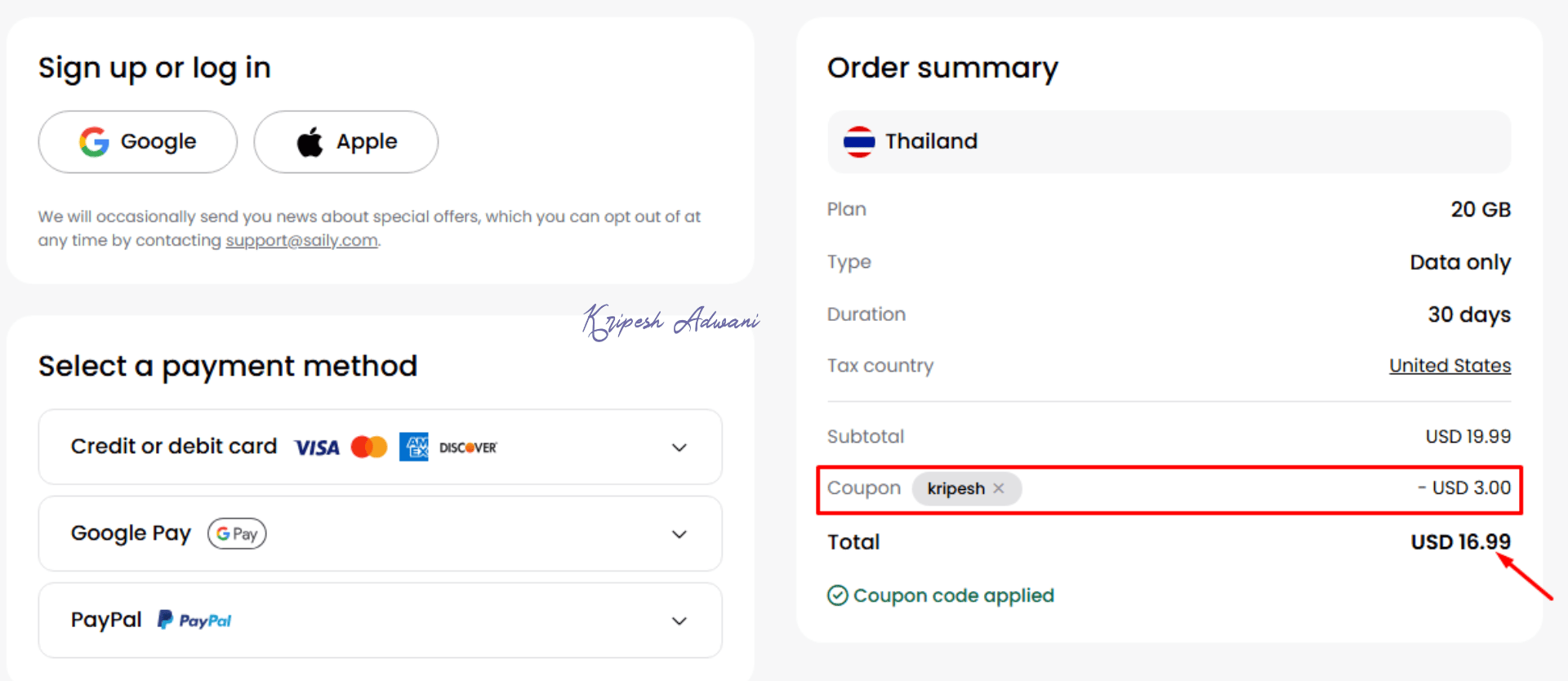The height and width of the screenshot is (681, 1568).
Task: Click the American Express logo
Action: pos(414,447)
